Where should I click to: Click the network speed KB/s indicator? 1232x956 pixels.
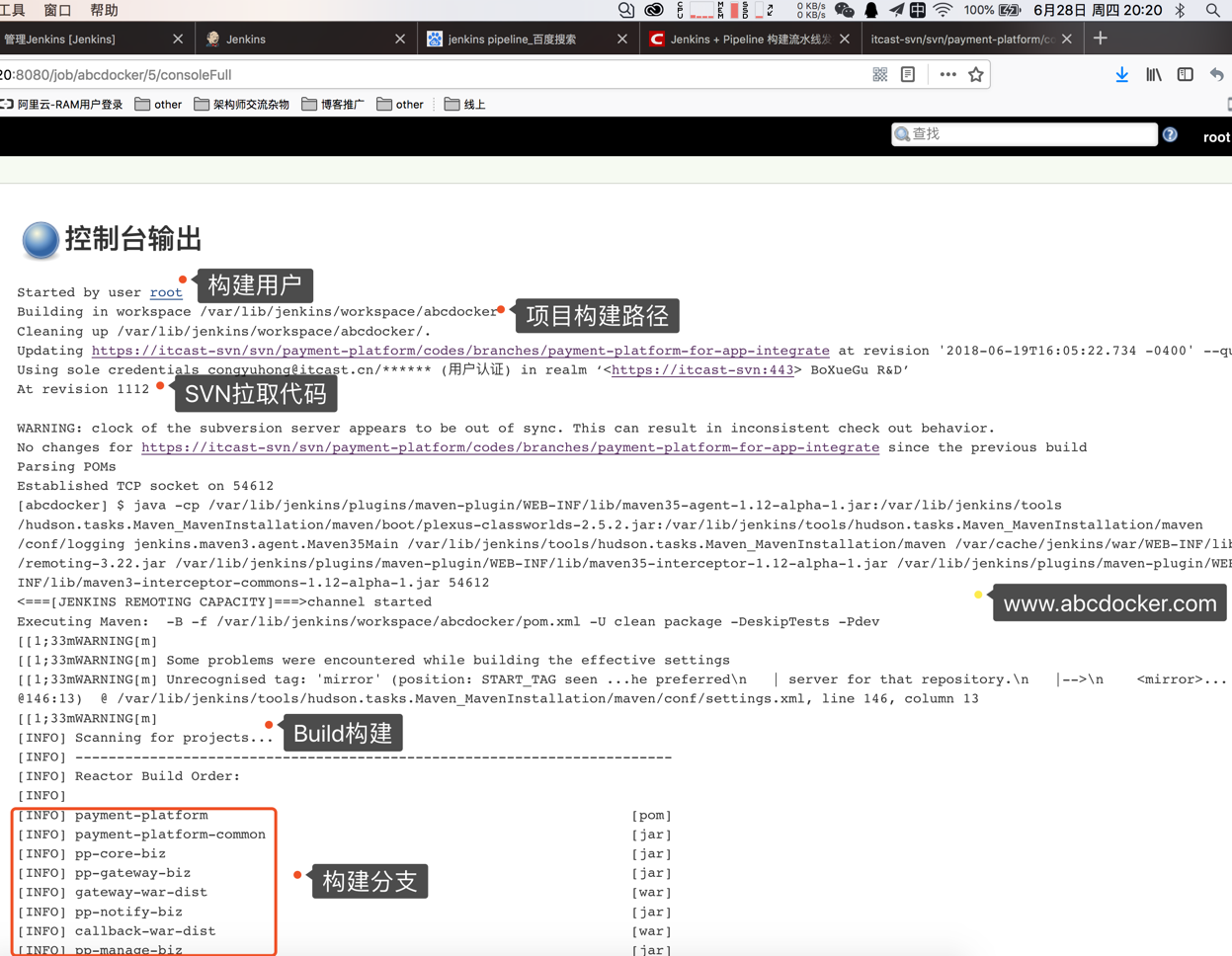point(810,11)
